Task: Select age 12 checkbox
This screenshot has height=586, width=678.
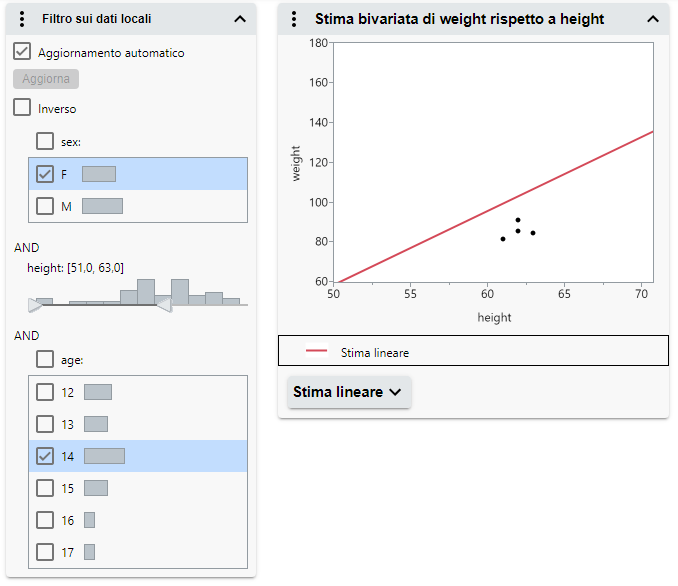Action: (x=45, y=392)
